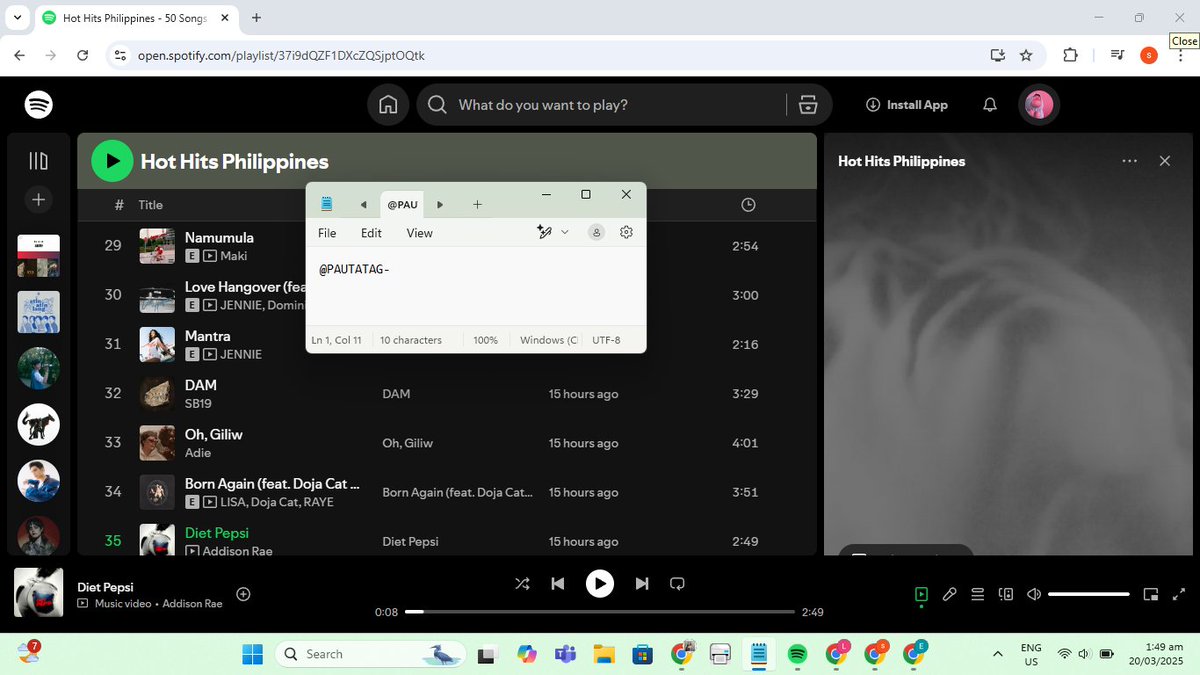Image resolution: width=1200 pixels, height=675 pixels.
Task: Open UTF-8 encoding selector in Notepad
Action: (606, 340)
